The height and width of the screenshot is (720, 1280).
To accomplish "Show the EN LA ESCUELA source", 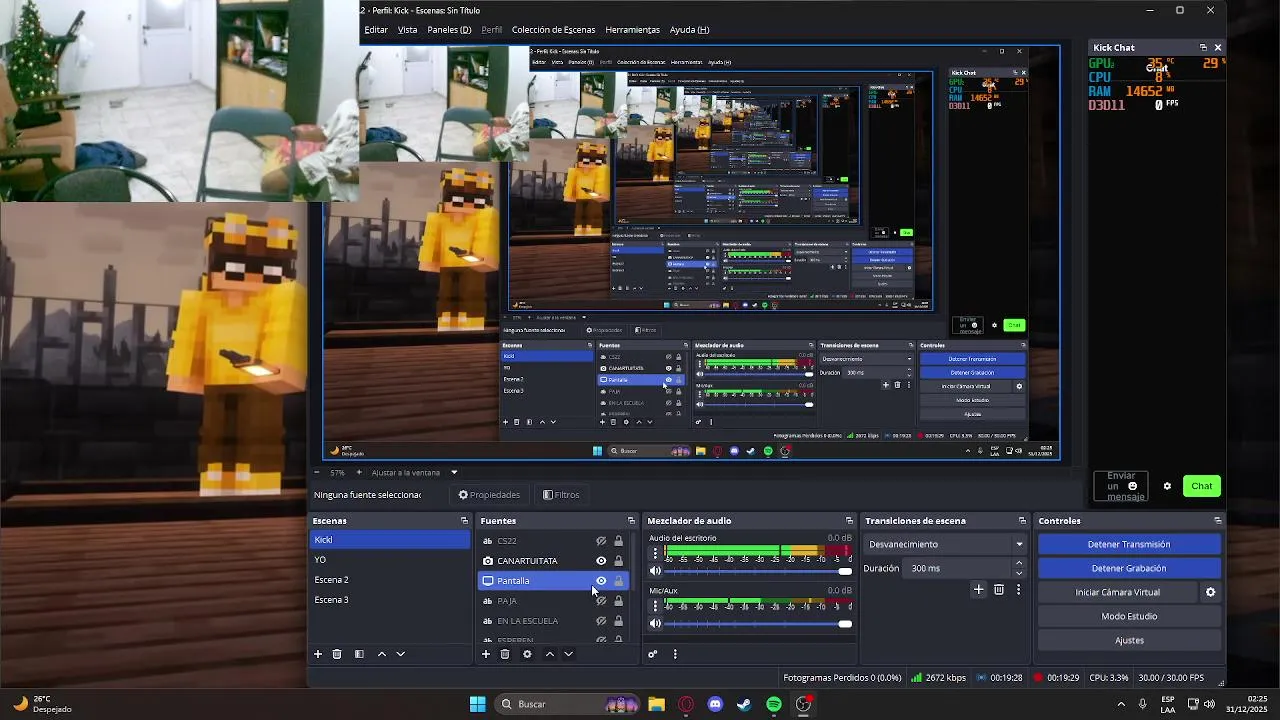I will point(601,621).
